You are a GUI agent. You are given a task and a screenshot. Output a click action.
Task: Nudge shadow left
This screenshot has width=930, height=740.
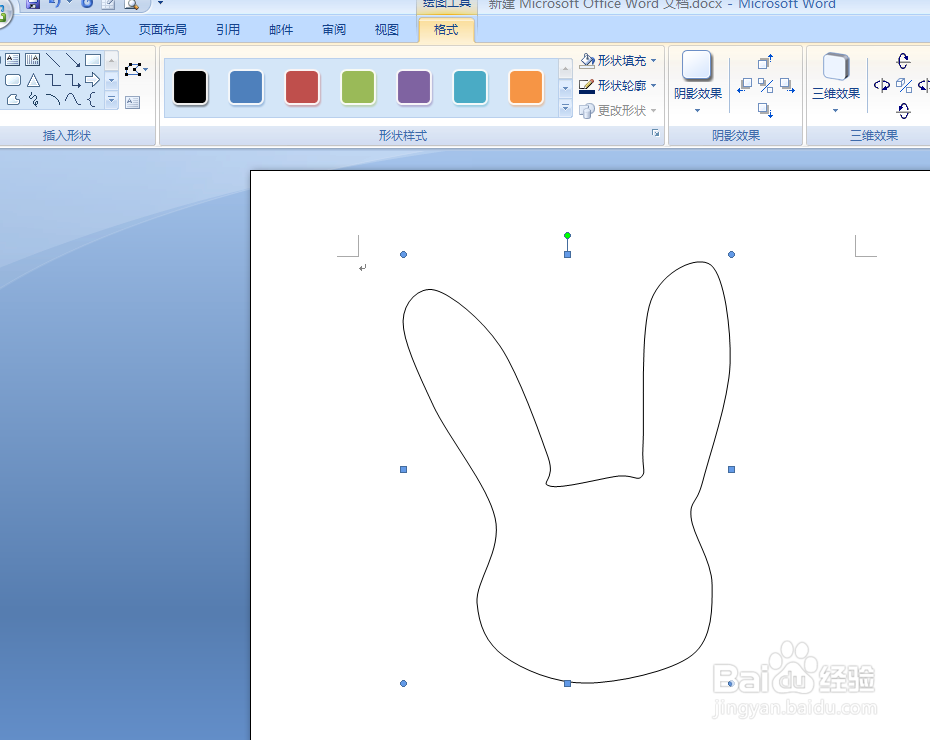[744, 86]
